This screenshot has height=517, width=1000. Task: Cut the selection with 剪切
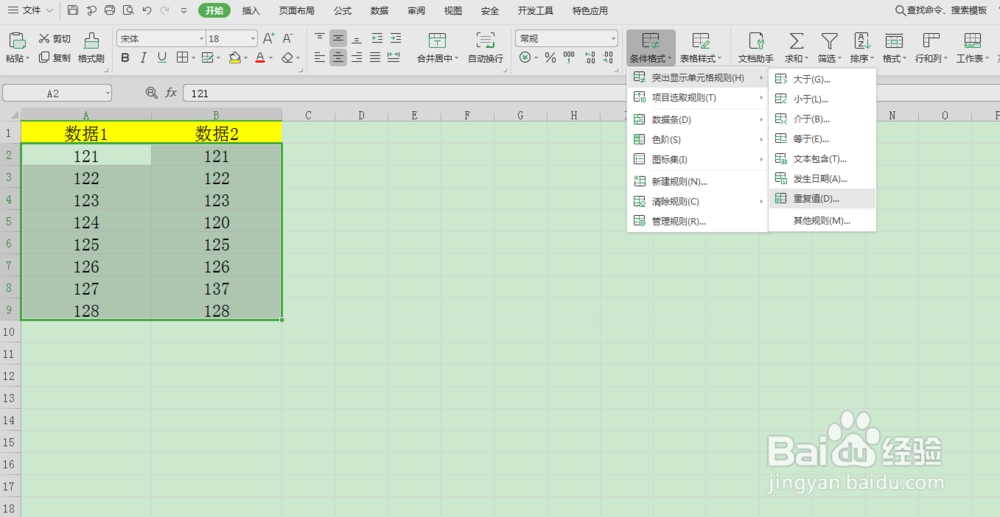coord(55,39)
